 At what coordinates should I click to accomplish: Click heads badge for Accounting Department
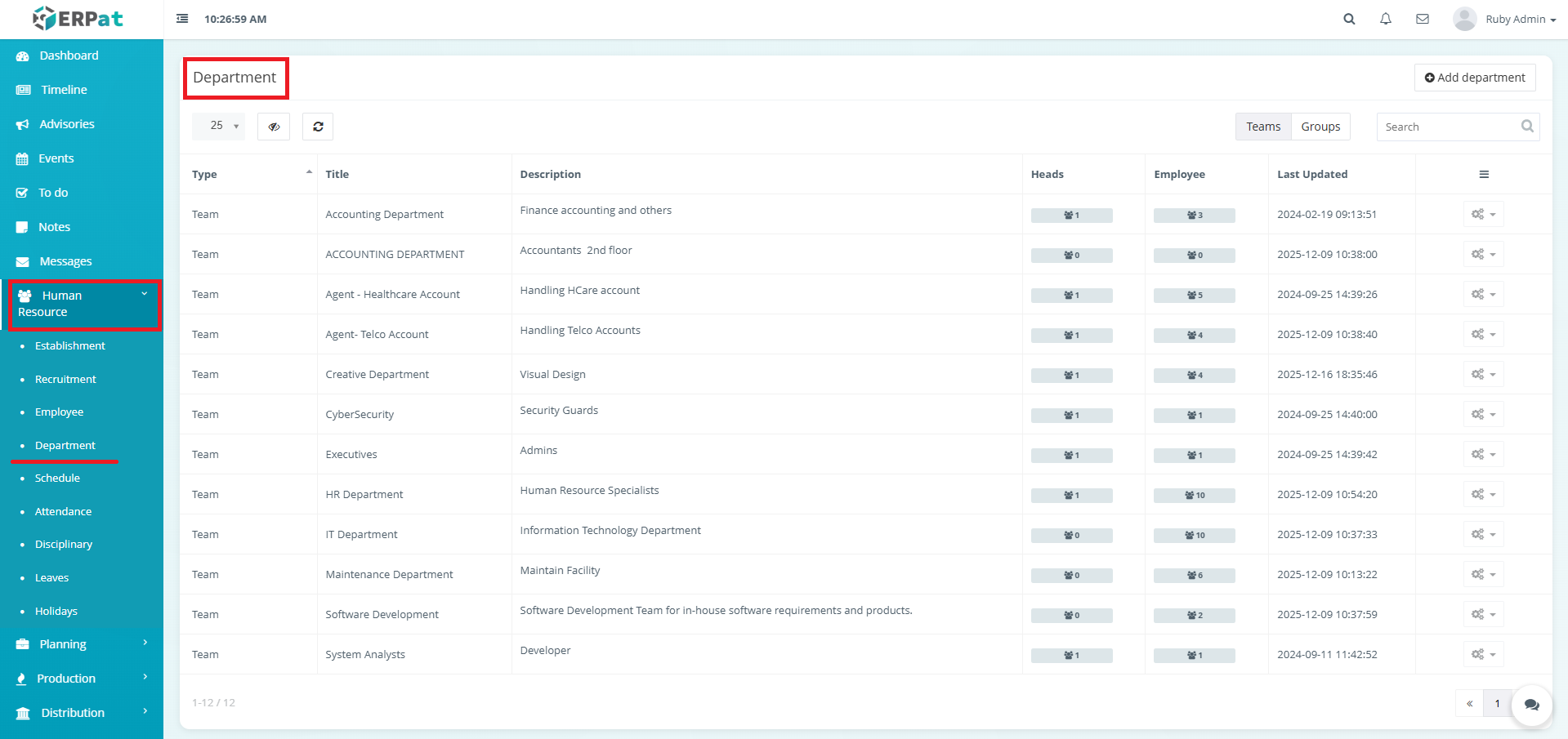tap(1071, 216)
